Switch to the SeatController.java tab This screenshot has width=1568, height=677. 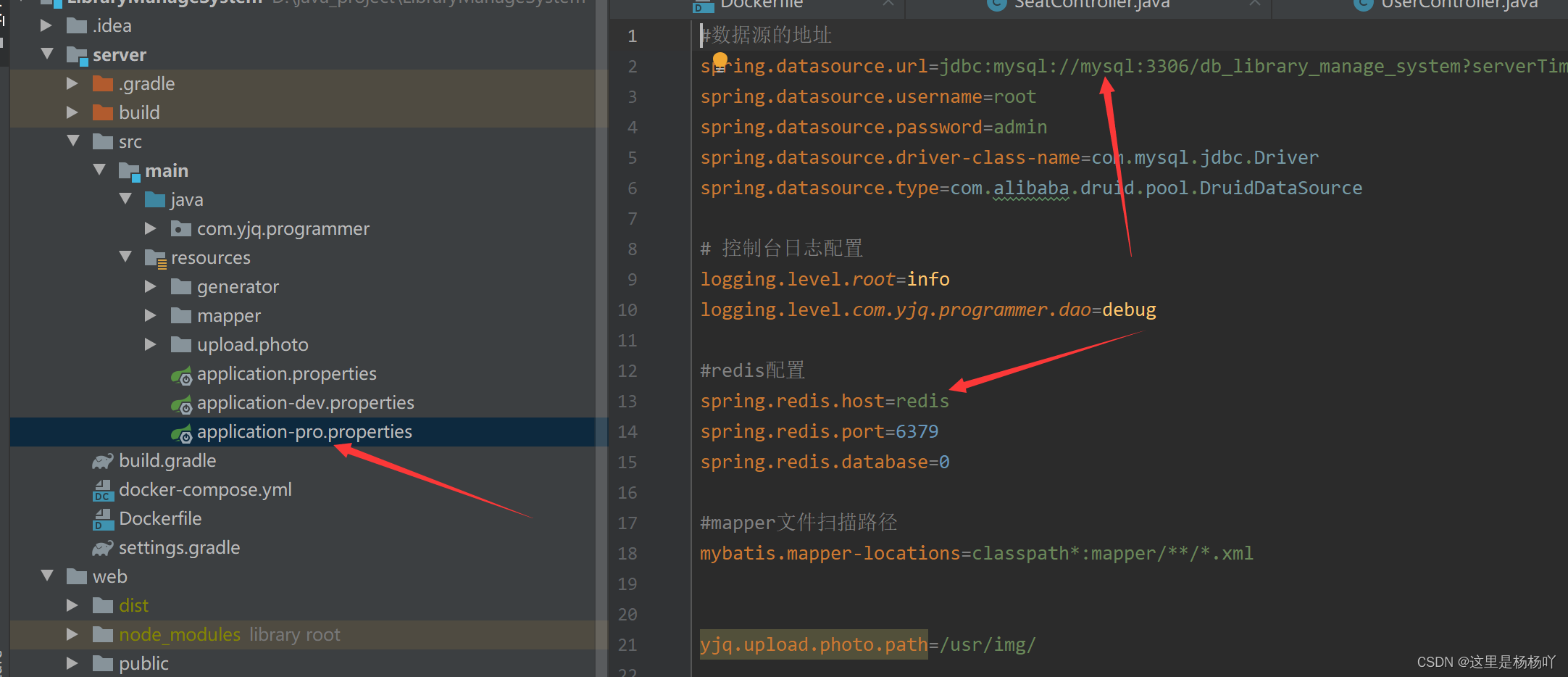[1090, 4]
